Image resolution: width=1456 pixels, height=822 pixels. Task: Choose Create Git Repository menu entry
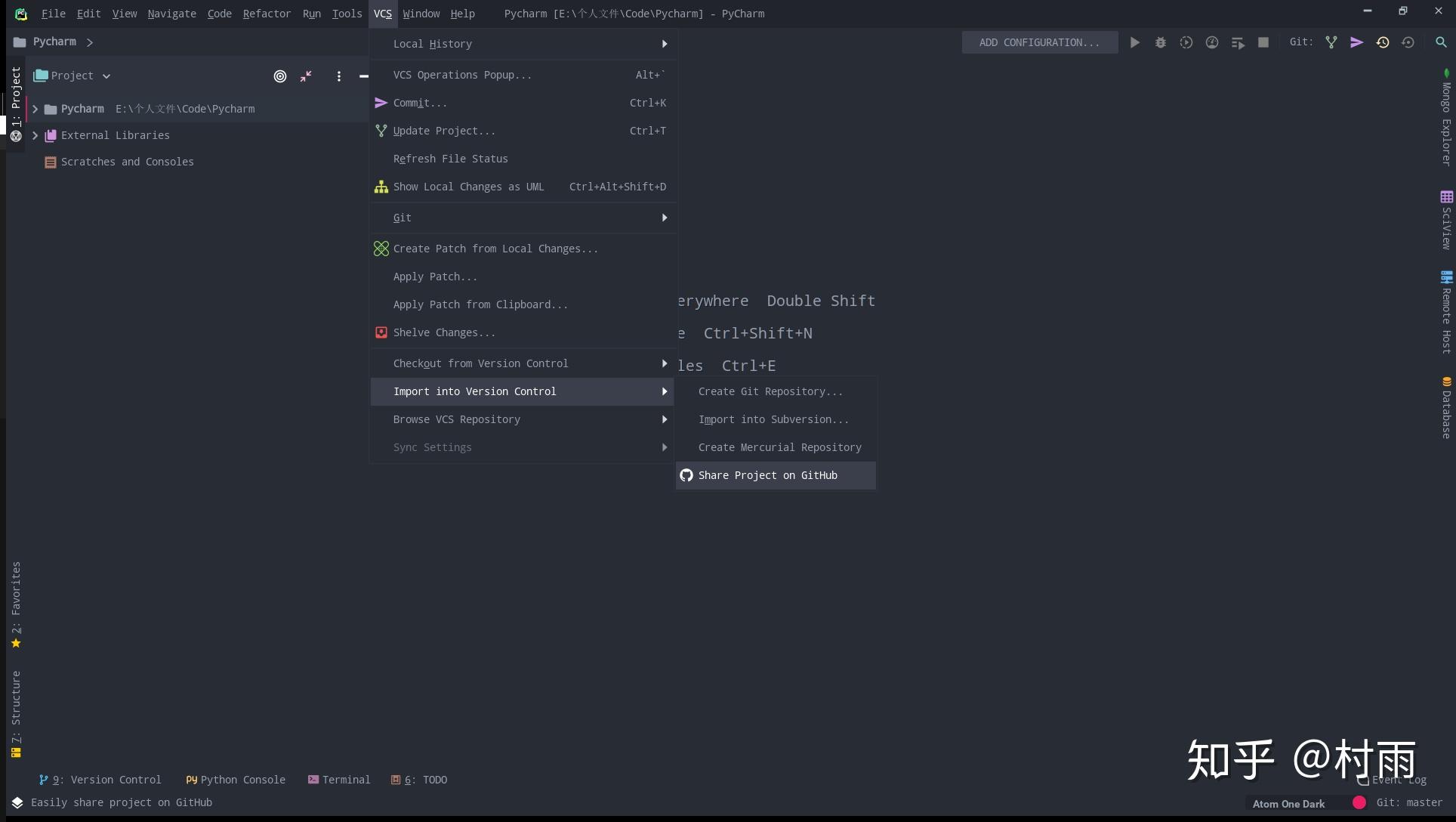770,391
